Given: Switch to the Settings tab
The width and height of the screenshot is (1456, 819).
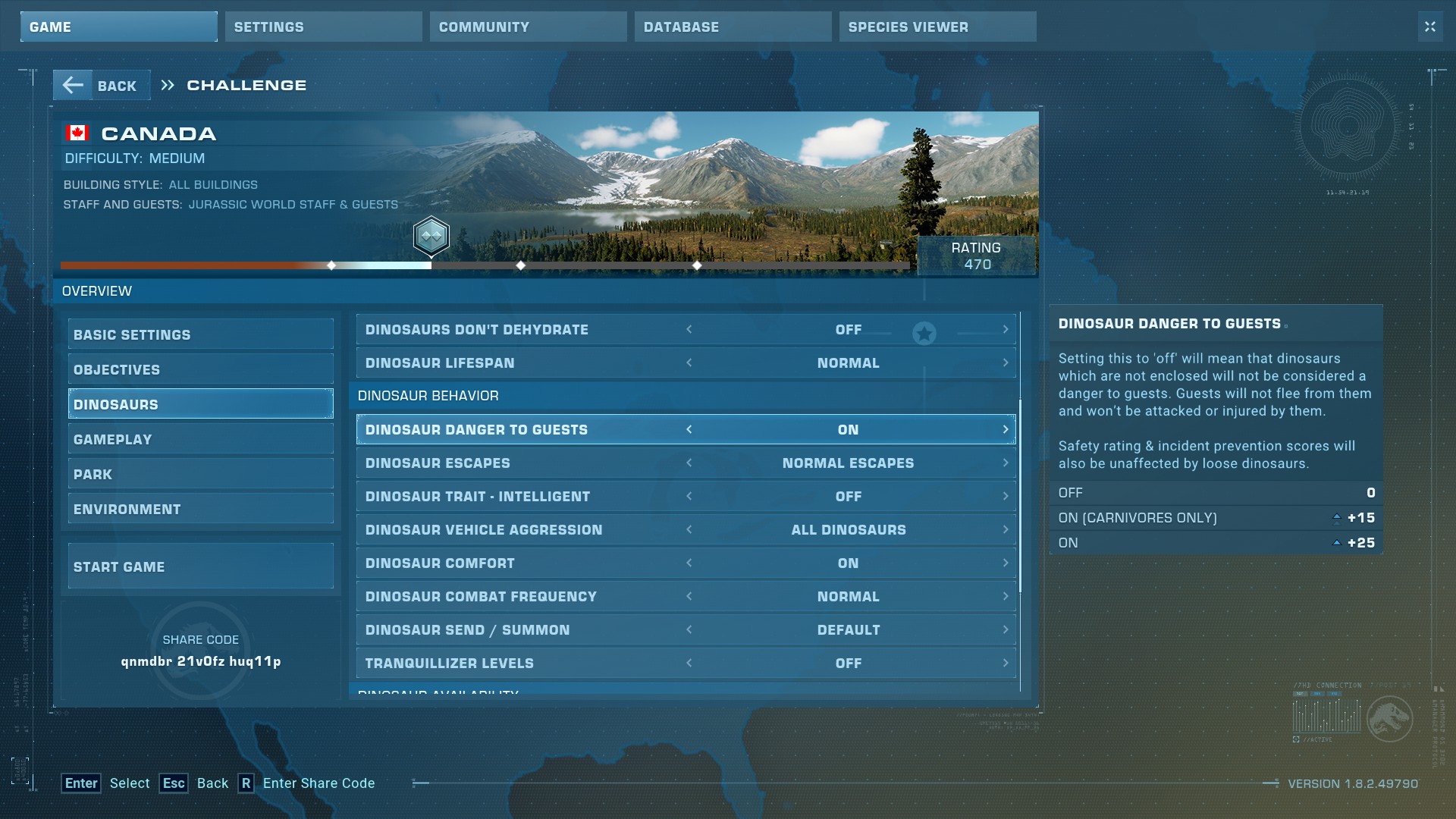Looking at the screenshot, I should point(324,27).
